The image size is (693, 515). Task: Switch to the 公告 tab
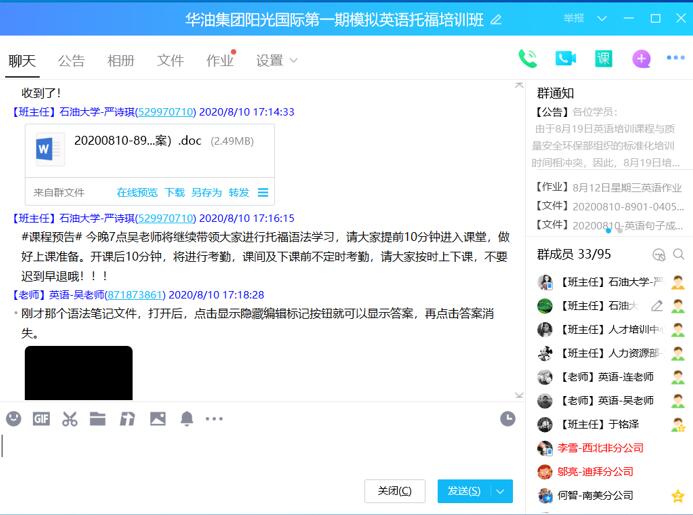(71, 61)
